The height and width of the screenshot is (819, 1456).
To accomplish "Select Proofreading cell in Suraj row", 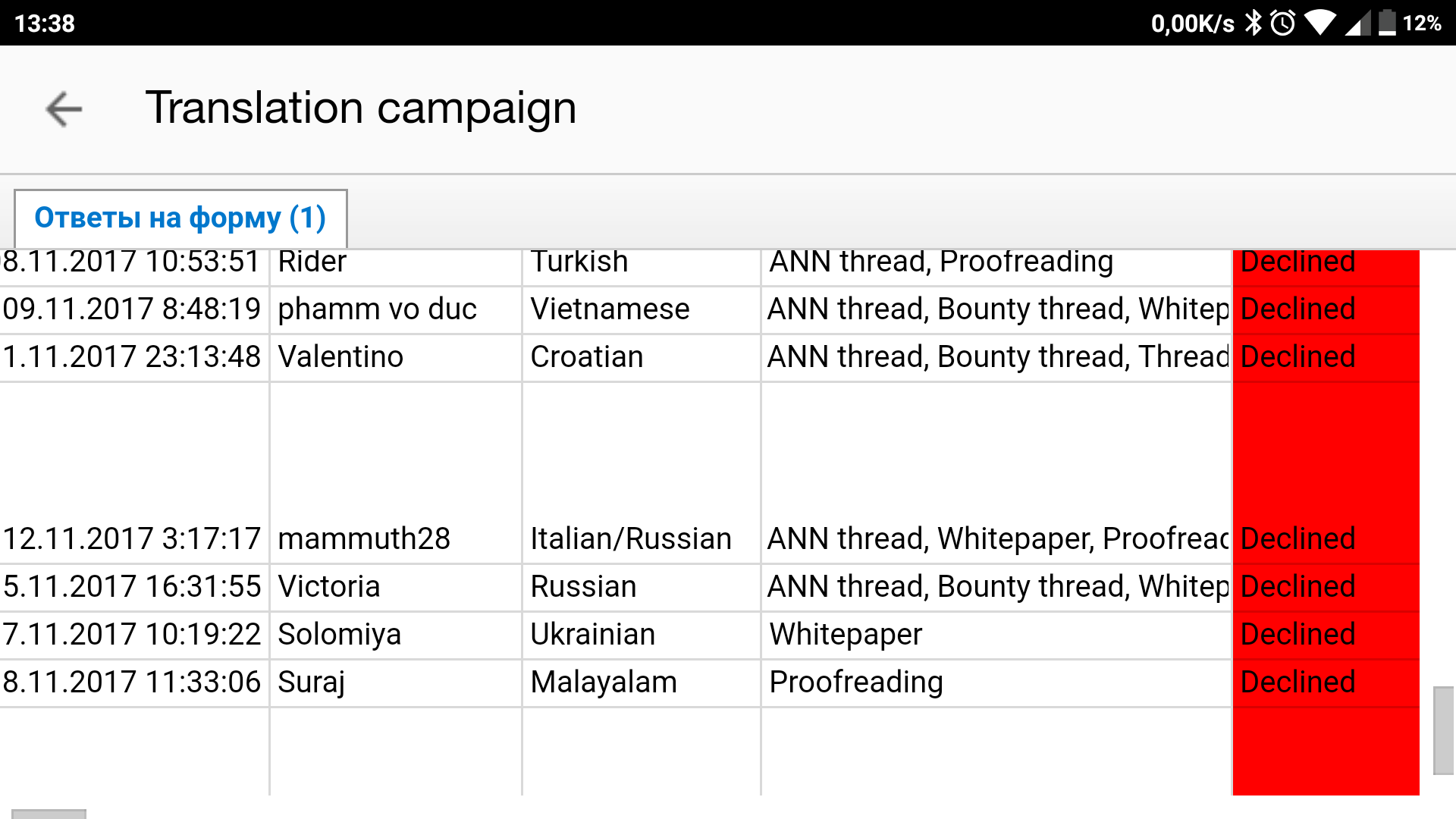I will (x=996, y=682).
